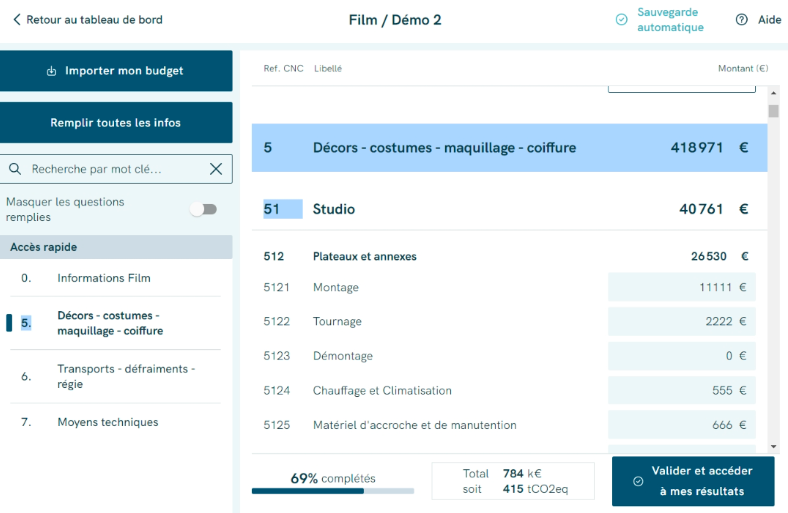
Task: Click the back arrow icon to dashboard
Action: pyautogui.click(x=16, y=20)
